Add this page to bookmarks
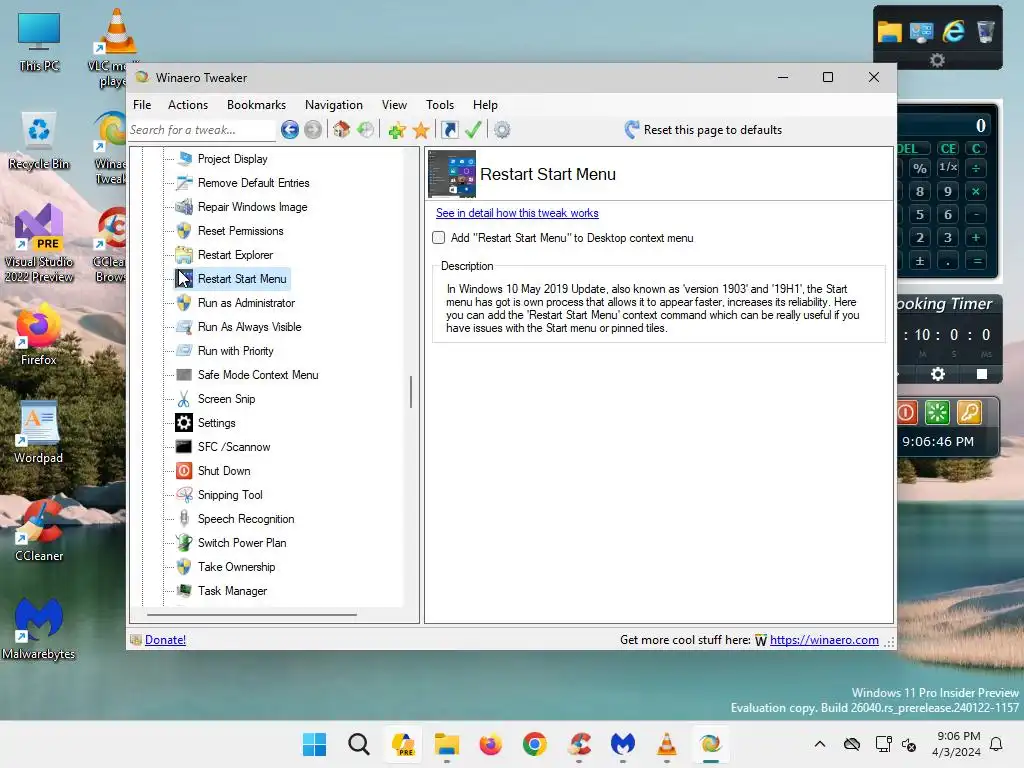This screenshot has width=1024, height=768. (x=397, y=130)
